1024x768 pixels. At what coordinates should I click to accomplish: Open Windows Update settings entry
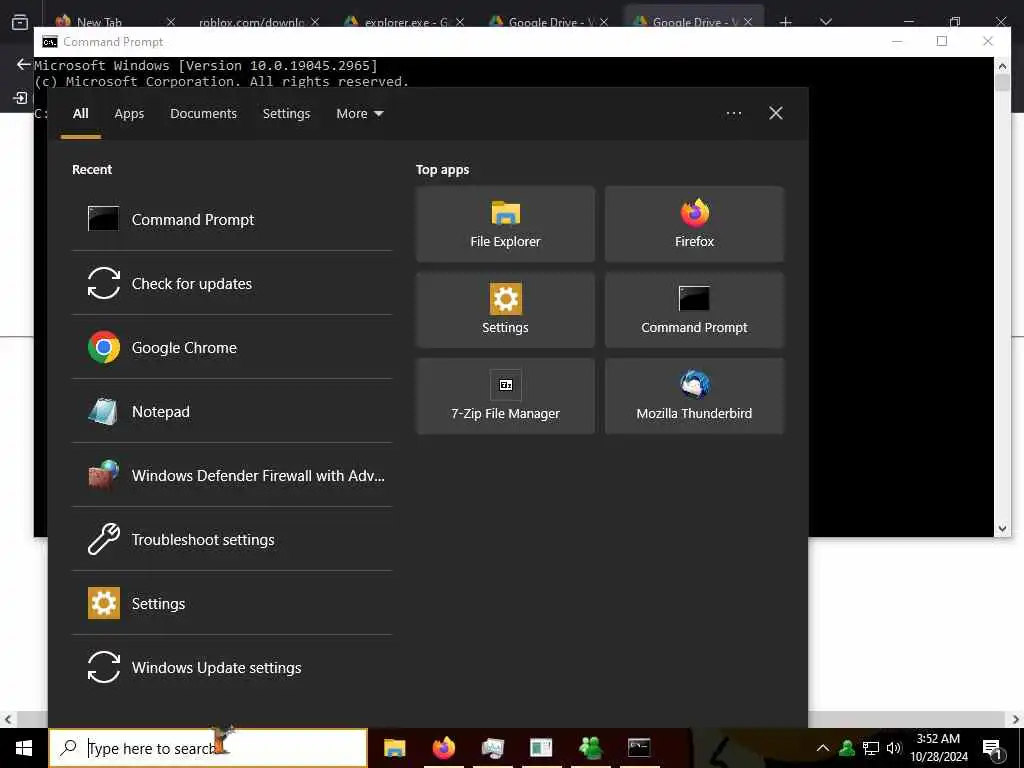pyautogui.click(x=232, y=667)
